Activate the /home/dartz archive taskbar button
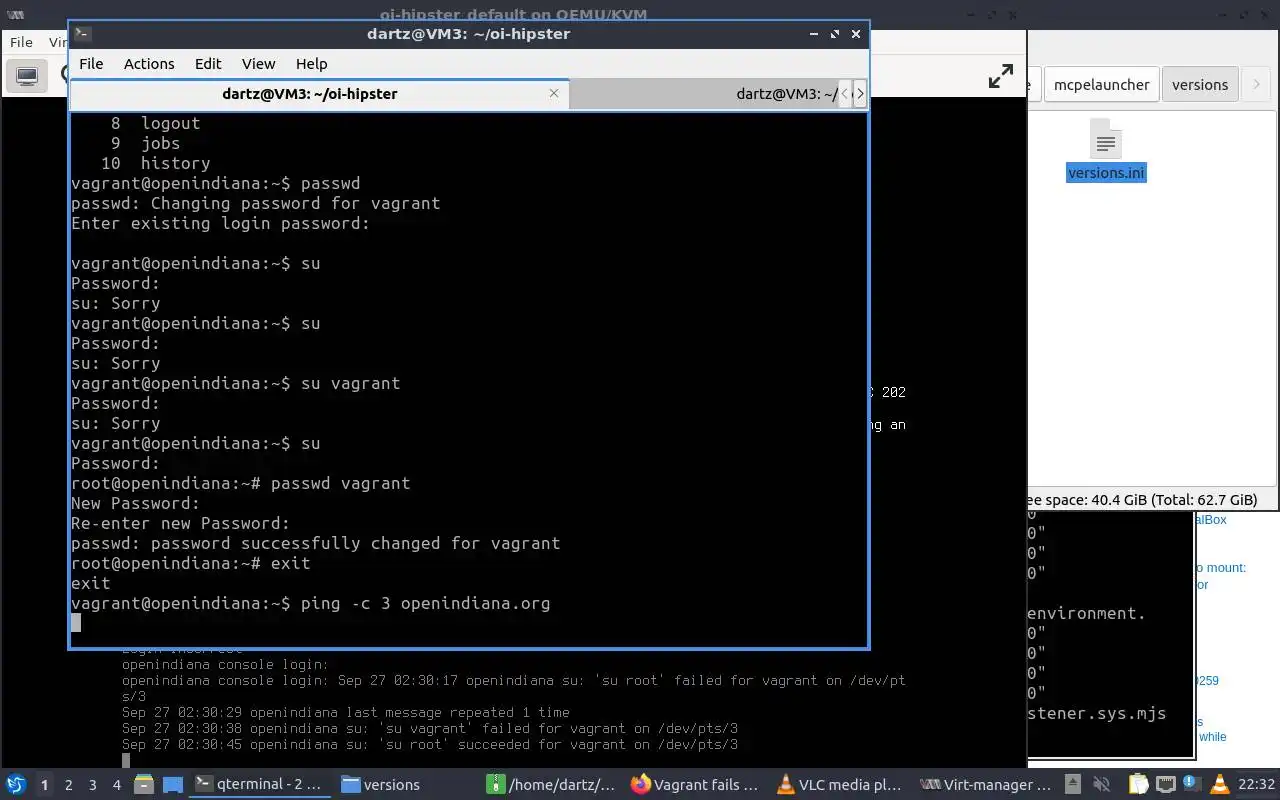The image size is (1280, 800). [551, 784]
